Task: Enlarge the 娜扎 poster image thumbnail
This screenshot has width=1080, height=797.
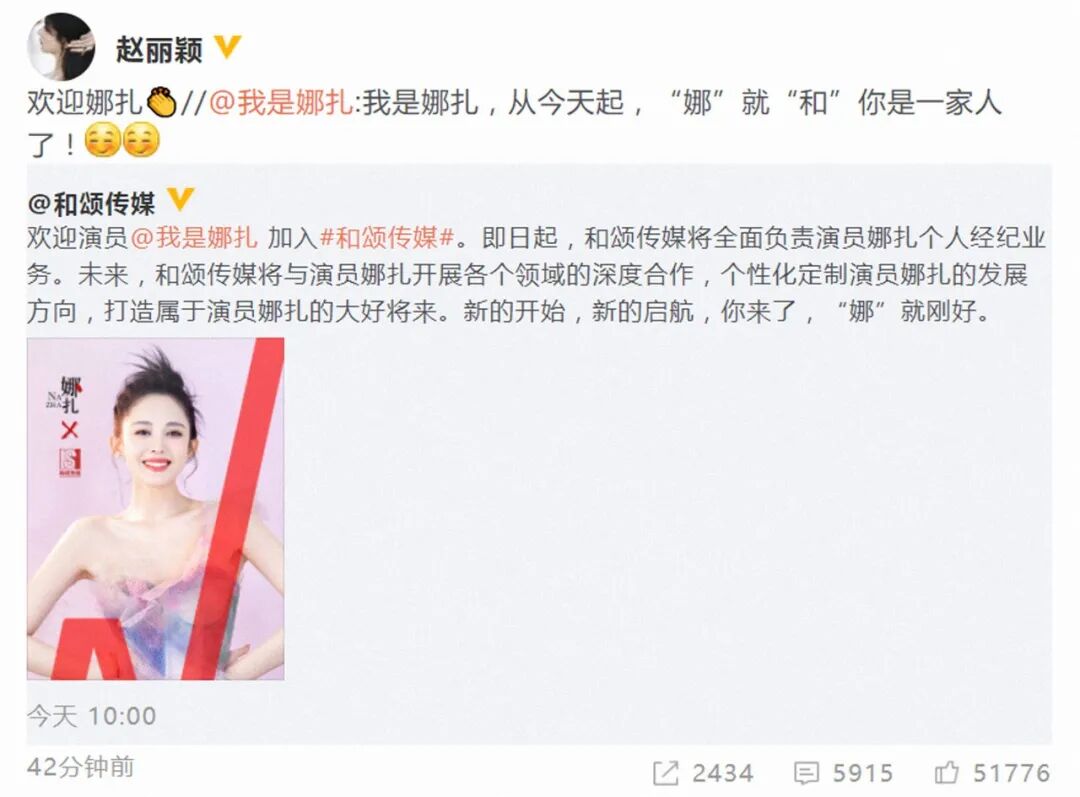Action: point(156,508)
